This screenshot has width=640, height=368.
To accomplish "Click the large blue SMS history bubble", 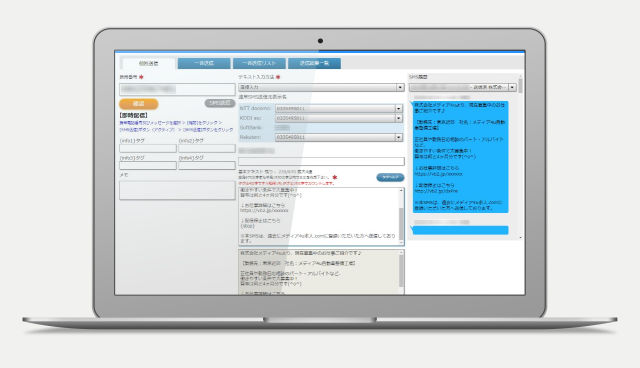I will tap(460, 157).
